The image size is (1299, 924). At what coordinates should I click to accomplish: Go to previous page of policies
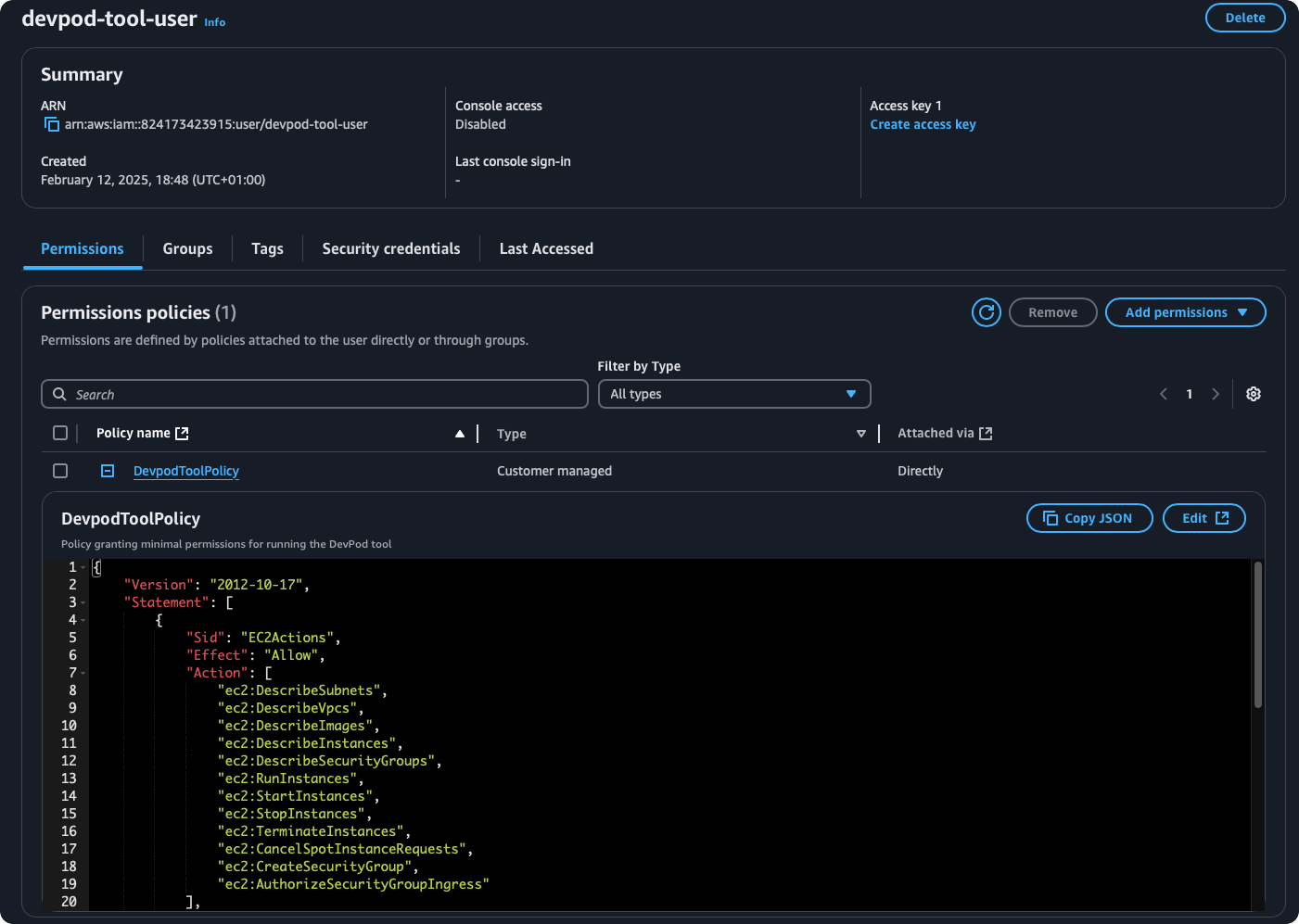(x=1164, y=394)
